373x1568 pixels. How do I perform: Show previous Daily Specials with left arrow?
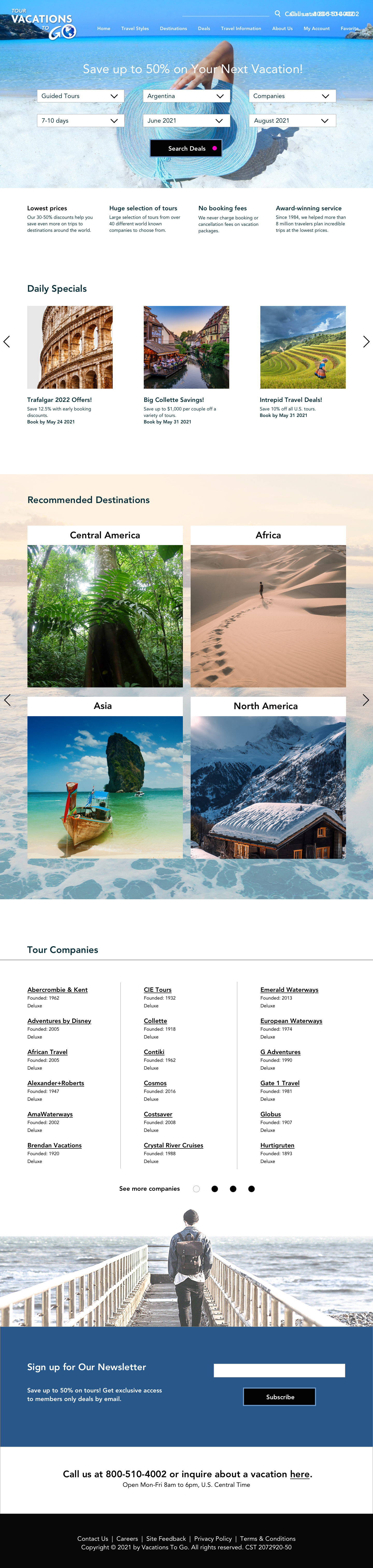coord(7,342)
